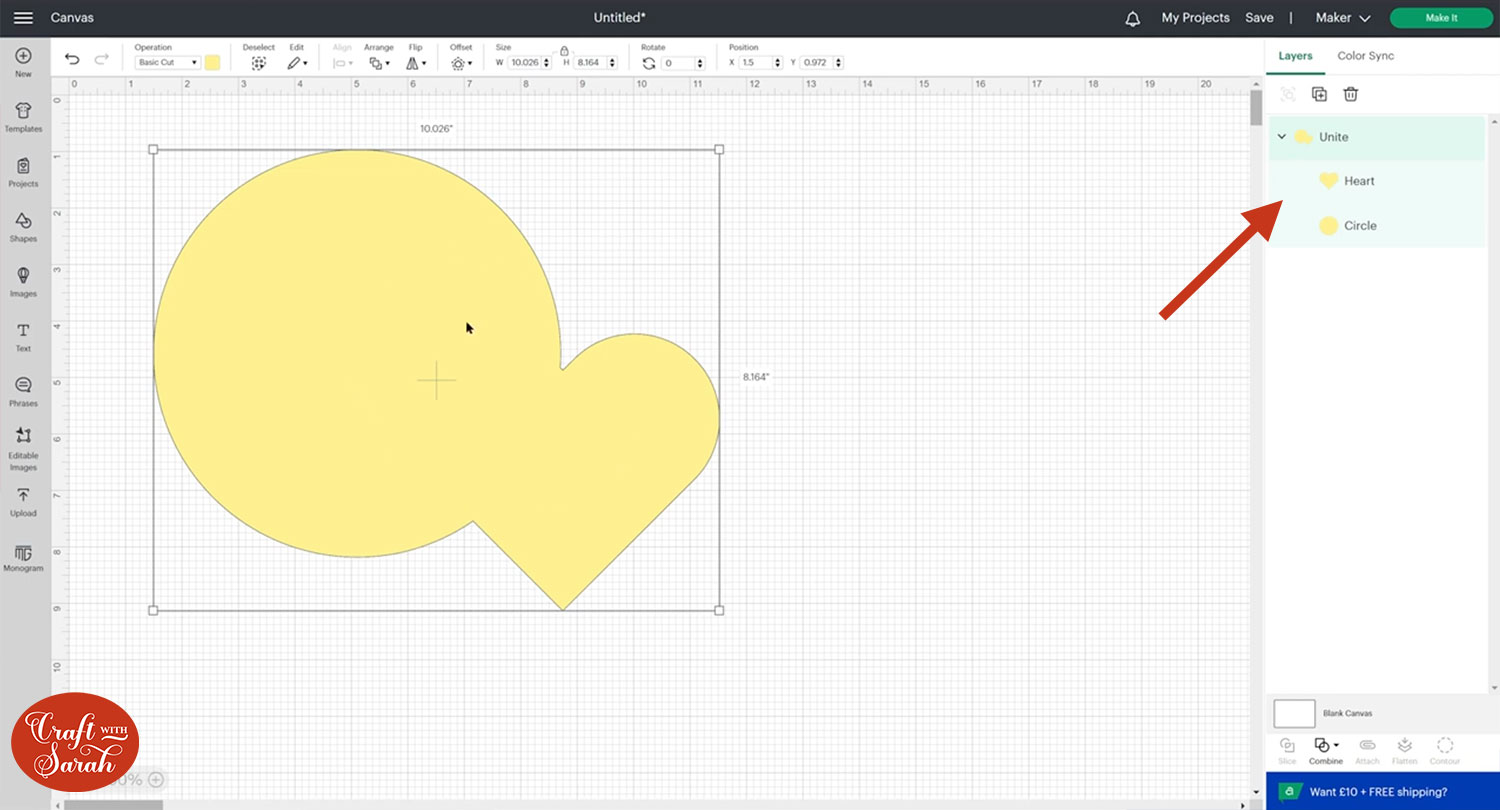Toggle the size aspect ratio lock

point(564,50)
